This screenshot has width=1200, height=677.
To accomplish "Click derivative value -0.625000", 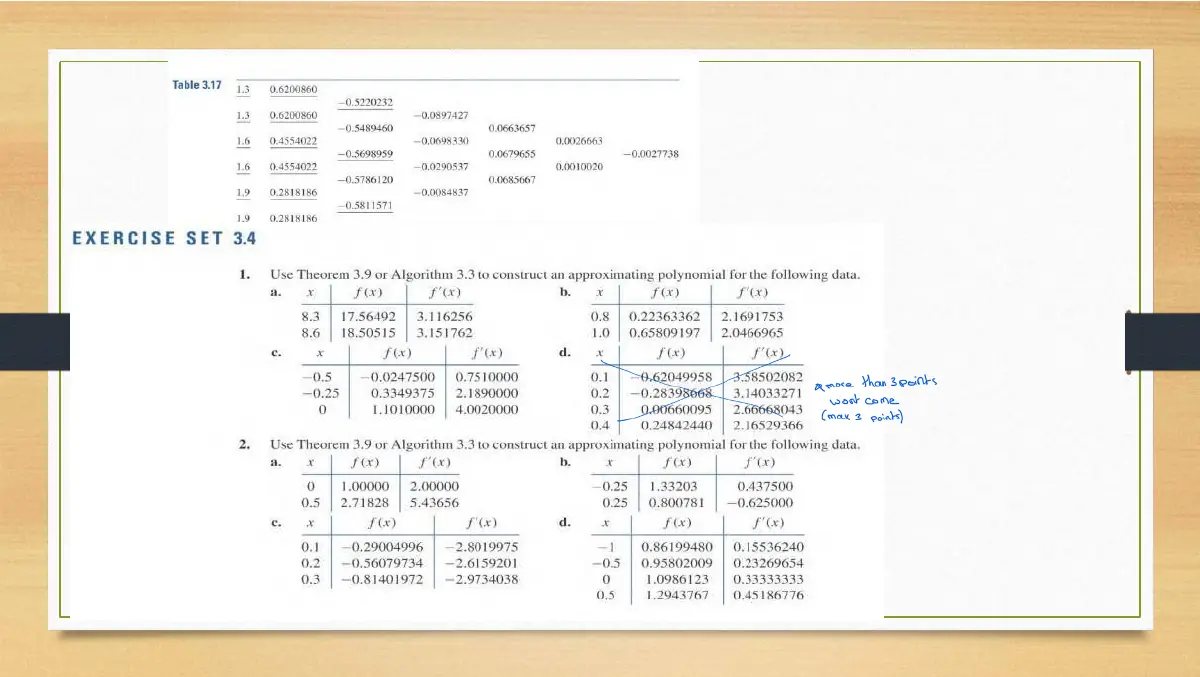I will coord(759,502).
